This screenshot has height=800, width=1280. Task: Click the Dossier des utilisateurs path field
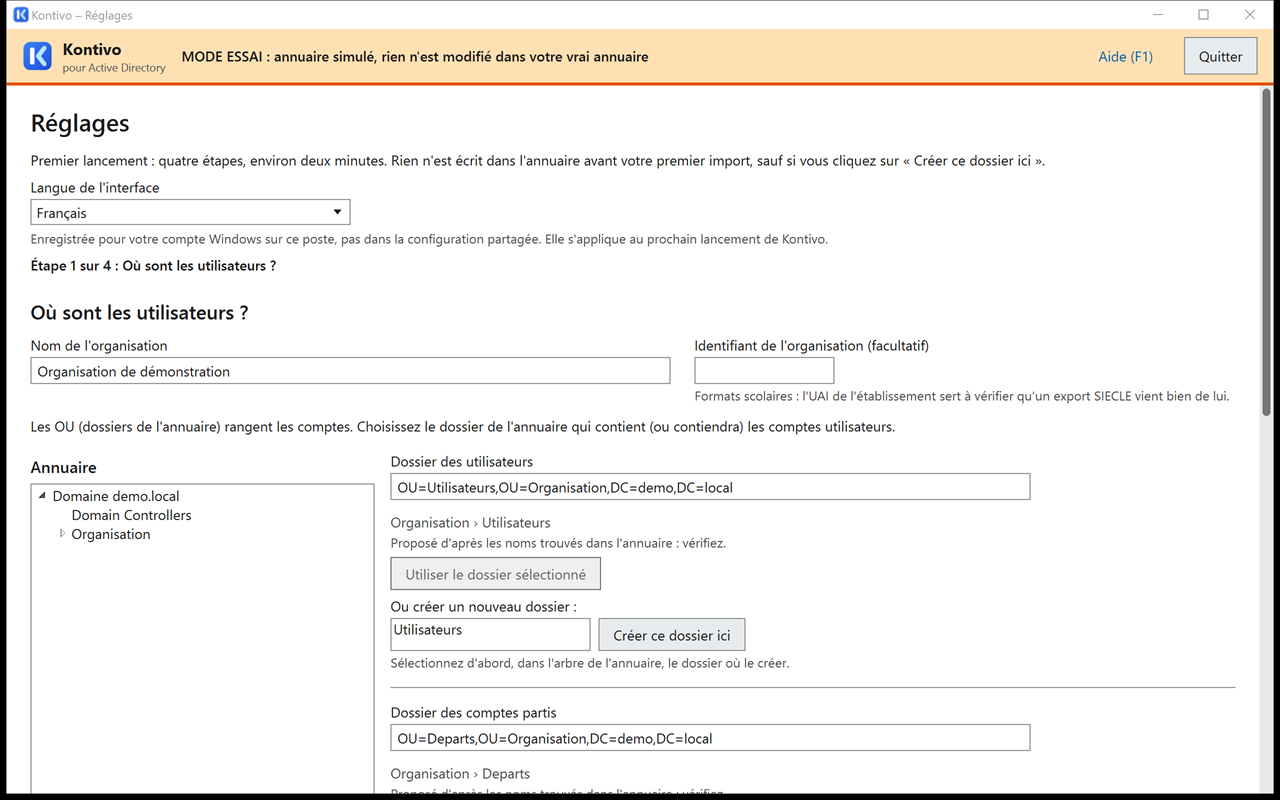710,487
